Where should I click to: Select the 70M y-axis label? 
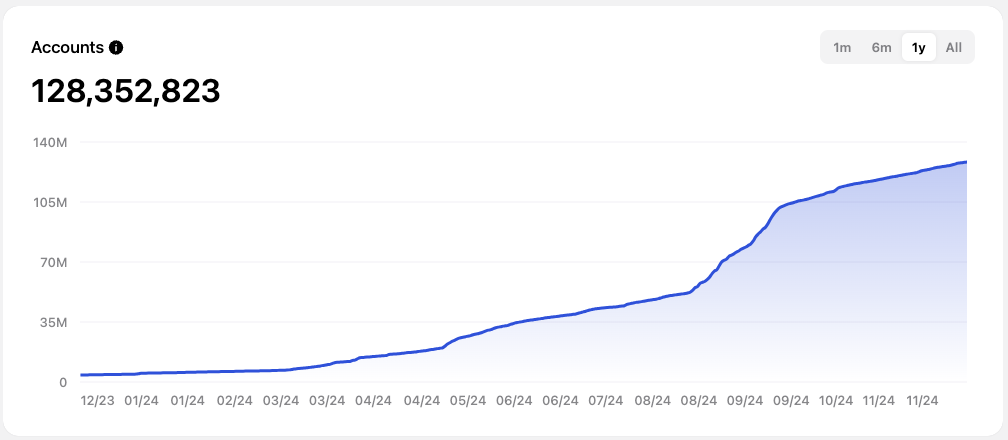coord(51,262)
